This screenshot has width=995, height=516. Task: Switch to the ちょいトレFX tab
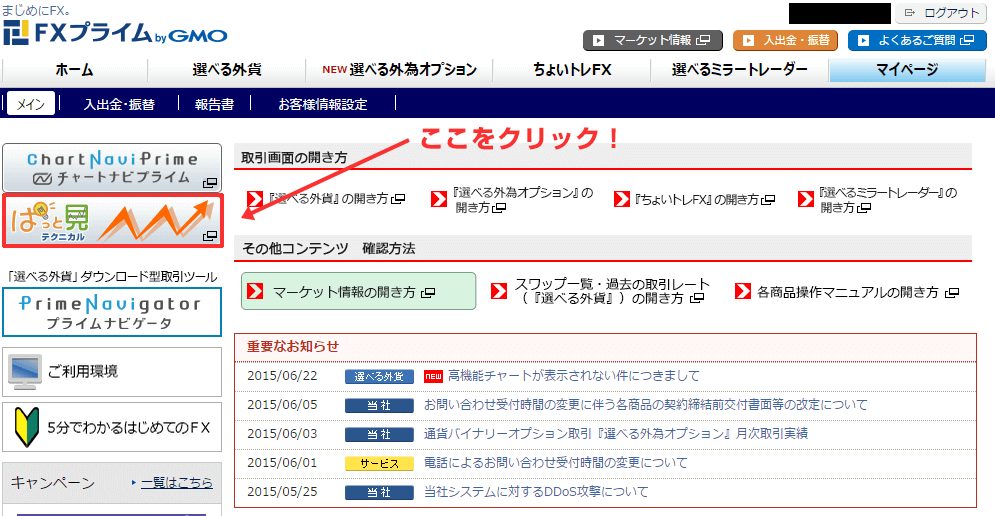click(572, 70)
